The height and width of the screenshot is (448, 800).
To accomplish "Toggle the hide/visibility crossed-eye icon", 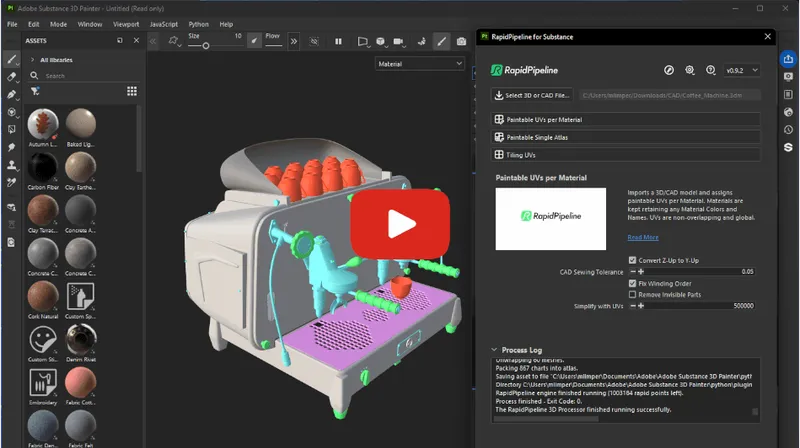I will pyautogui.click(x=314, y=41).
